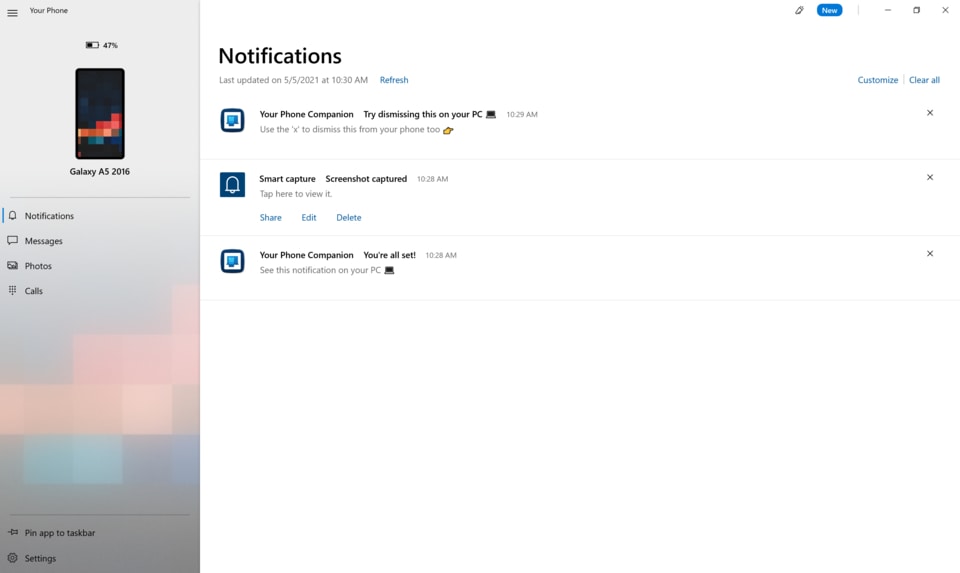Open the Customize notifications link
The image size is (960, 573).
coord(877,80)
